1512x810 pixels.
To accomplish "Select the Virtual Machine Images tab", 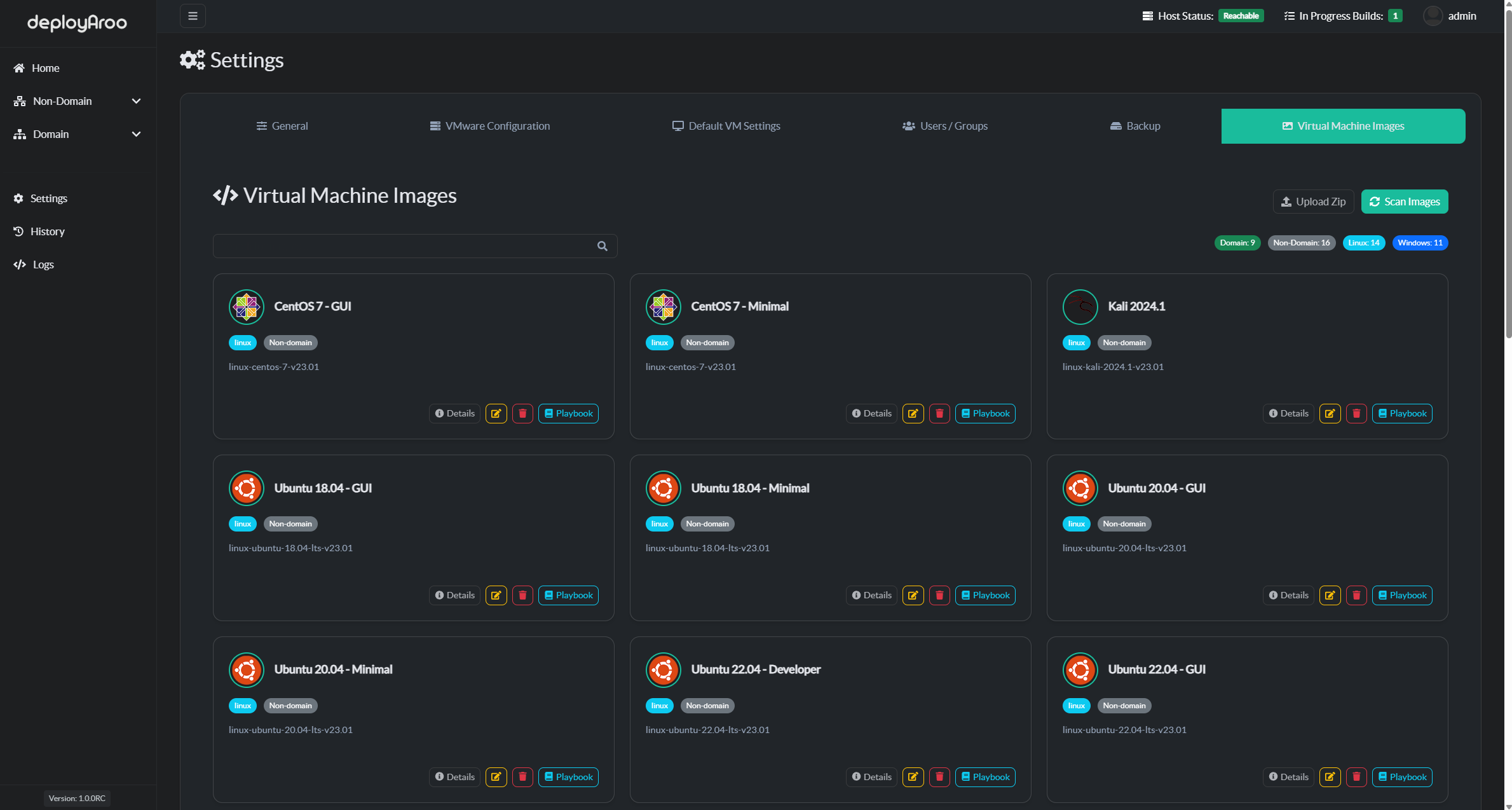I will point(1343,126).
